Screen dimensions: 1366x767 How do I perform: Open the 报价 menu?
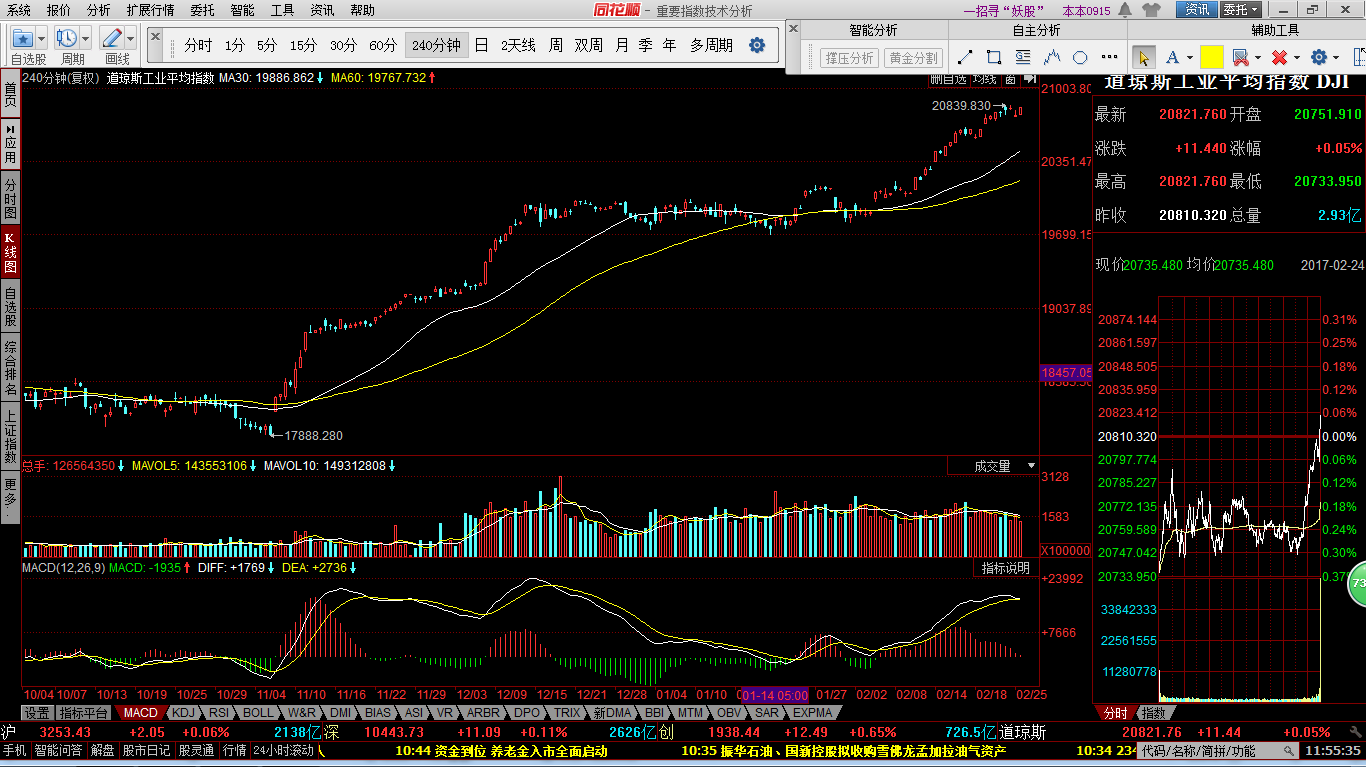click(x=59, y=10)
